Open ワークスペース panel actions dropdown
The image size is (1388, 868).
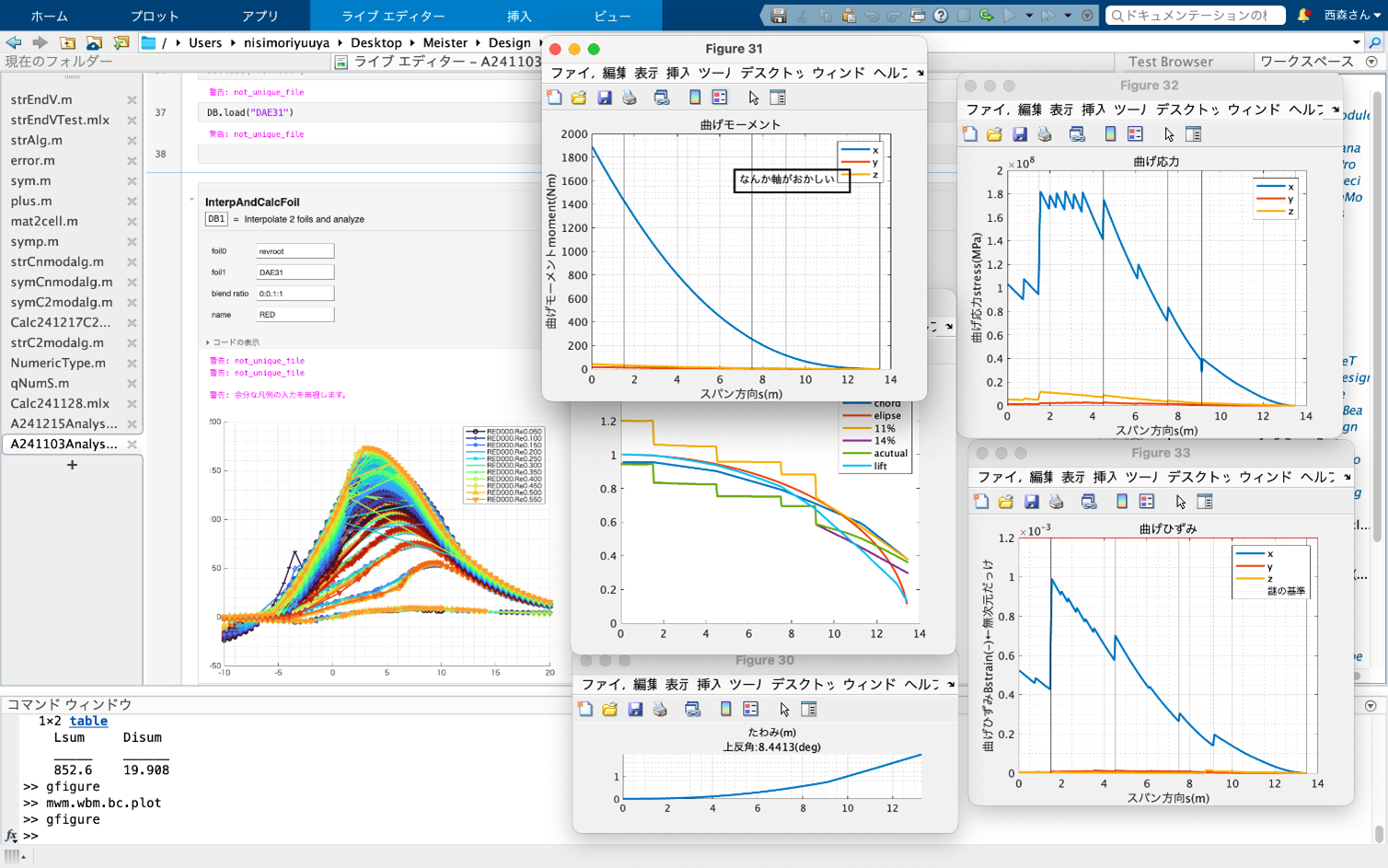click(x=1371, y=62)
